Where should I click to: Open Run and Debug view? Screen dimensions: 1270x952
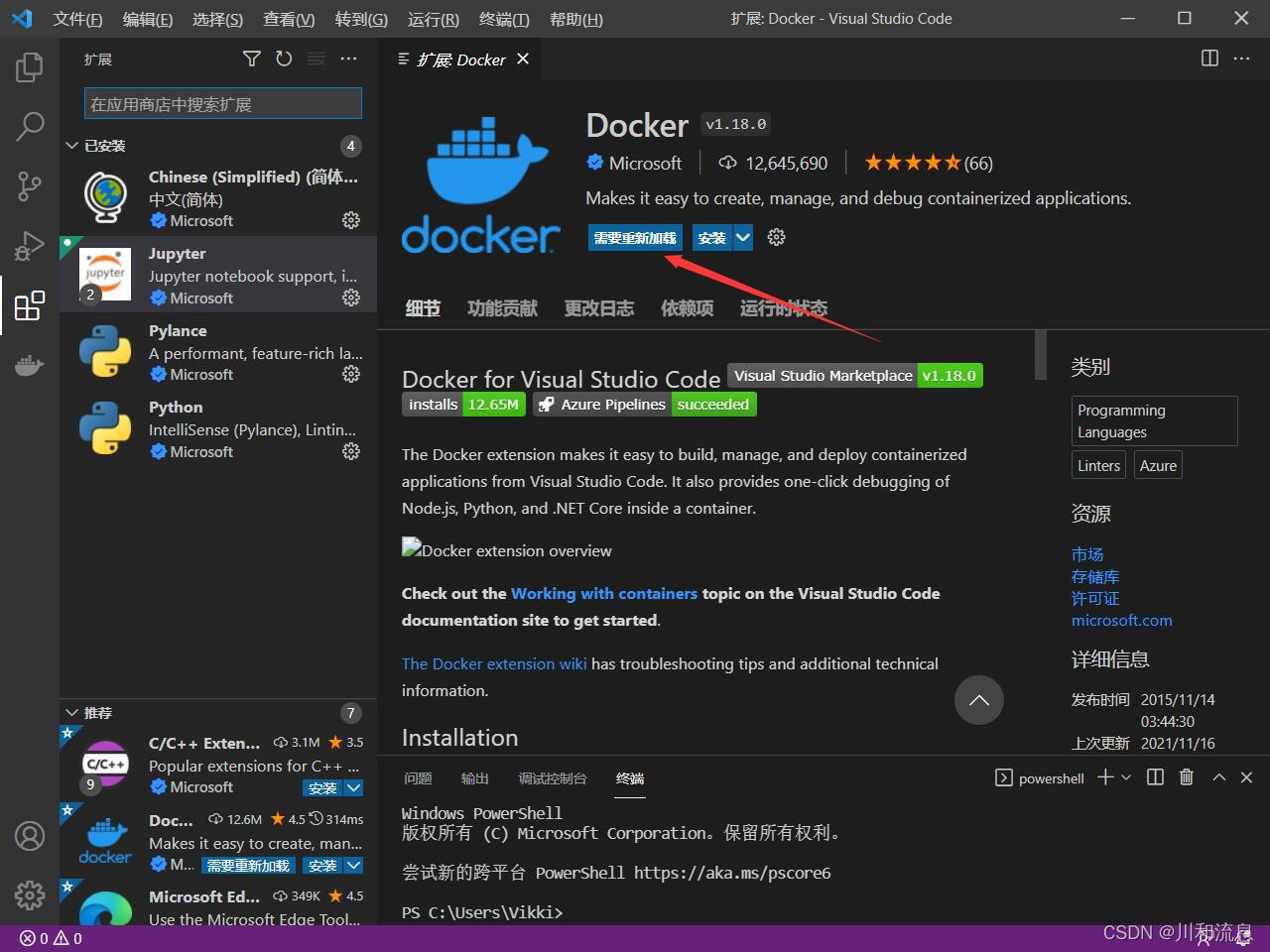pyautogui.click(x=30, y=245)
